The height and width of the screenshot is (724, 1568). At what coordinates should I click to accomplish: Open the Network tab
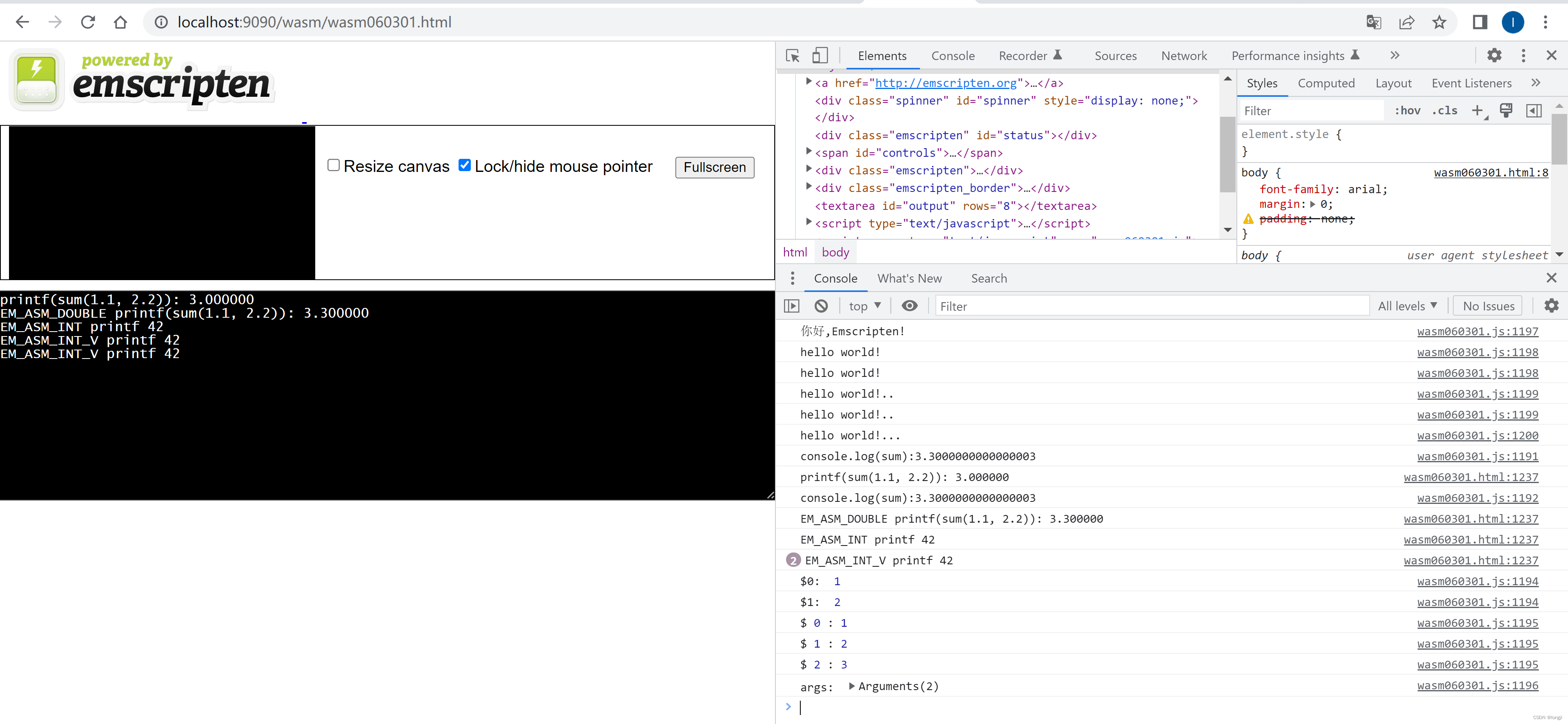[x=1183, y=56]
